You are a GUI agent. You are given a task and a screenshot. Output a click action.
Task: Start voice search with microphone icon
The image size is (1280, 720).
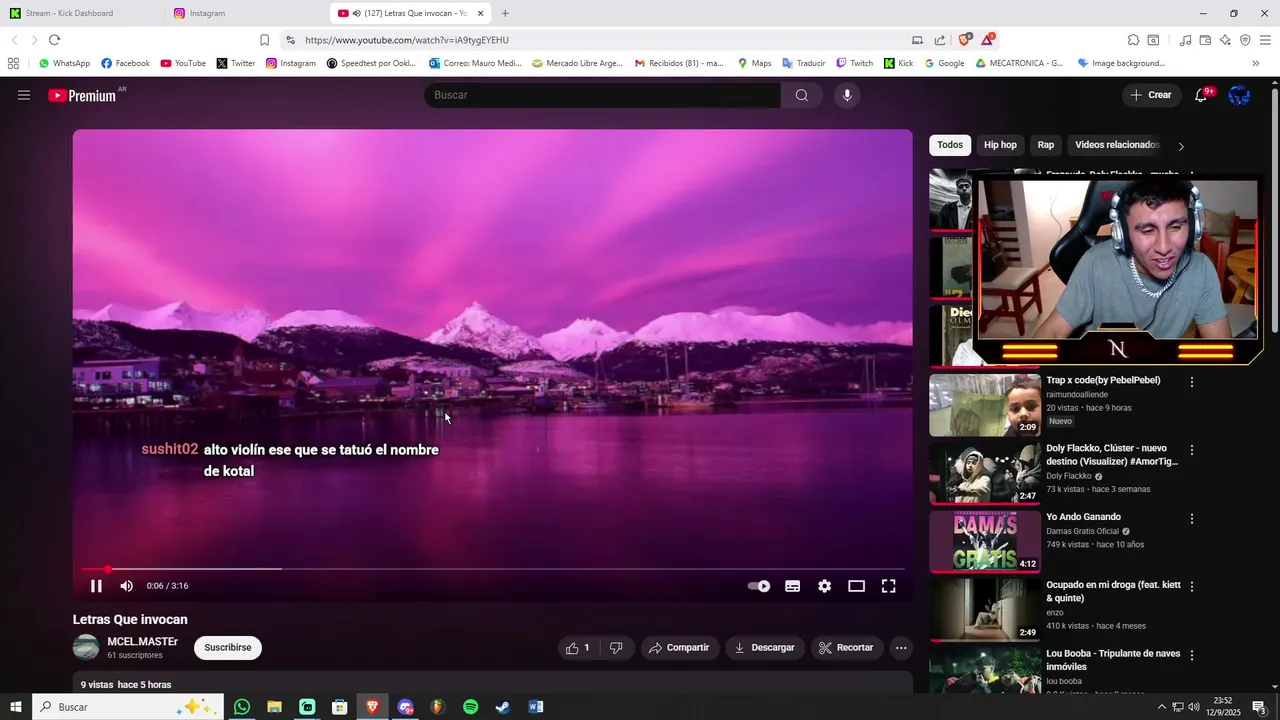[847, 95]
